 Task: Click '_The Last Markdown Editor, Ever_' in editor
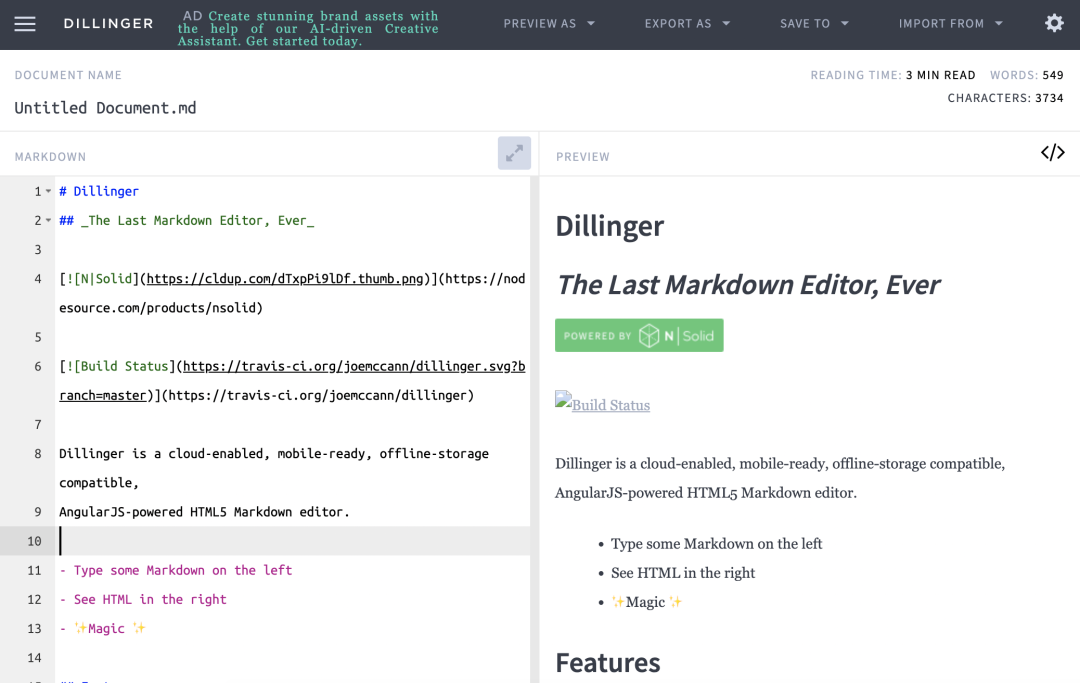pyautogui.click(x=198, y=220)
